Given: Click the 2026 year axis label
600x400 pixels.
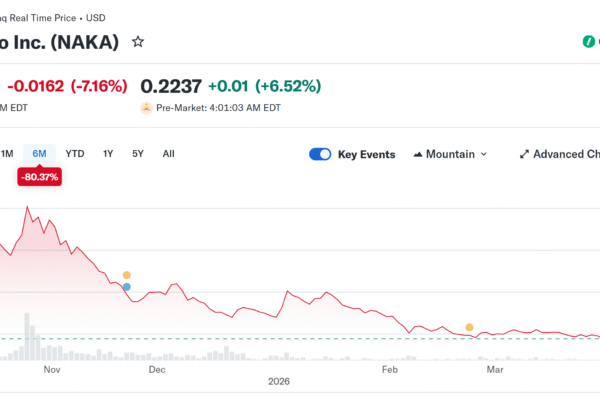Looking at the screenshot, I should click(x=279, y=381).
